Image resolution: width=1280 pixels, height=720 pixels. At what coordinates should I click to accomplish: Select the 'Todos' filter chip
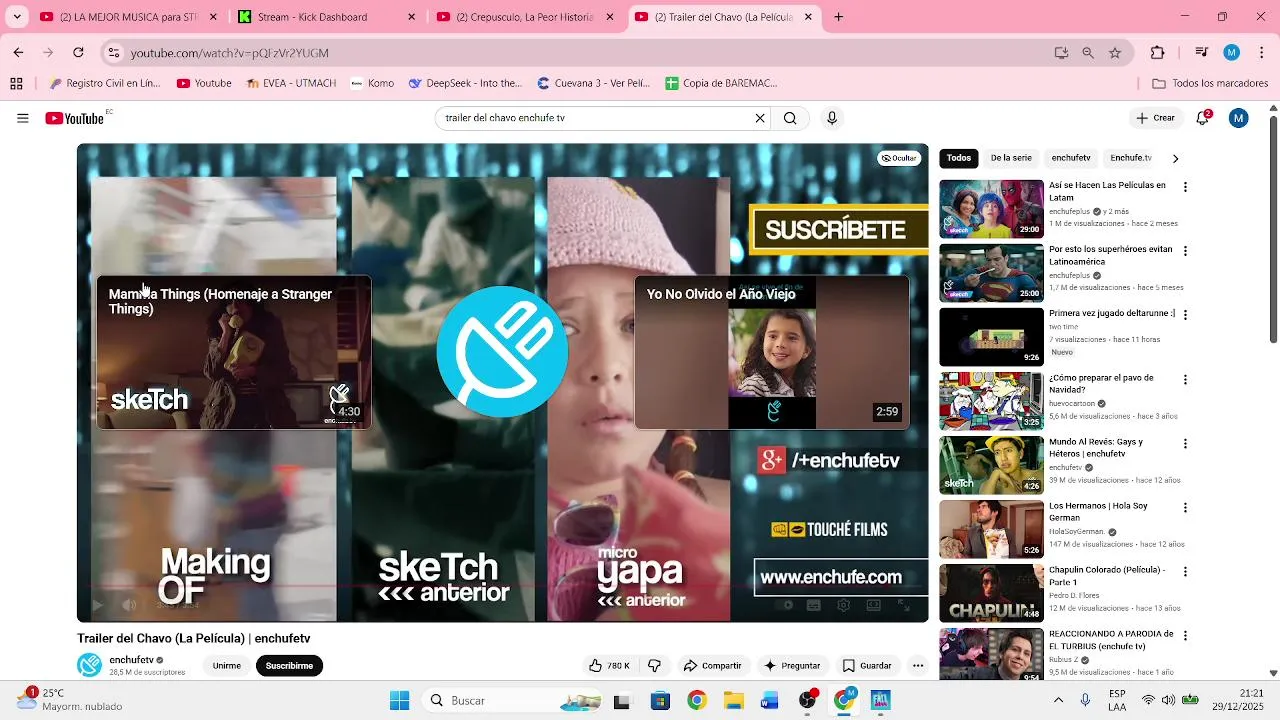[959, 158]
